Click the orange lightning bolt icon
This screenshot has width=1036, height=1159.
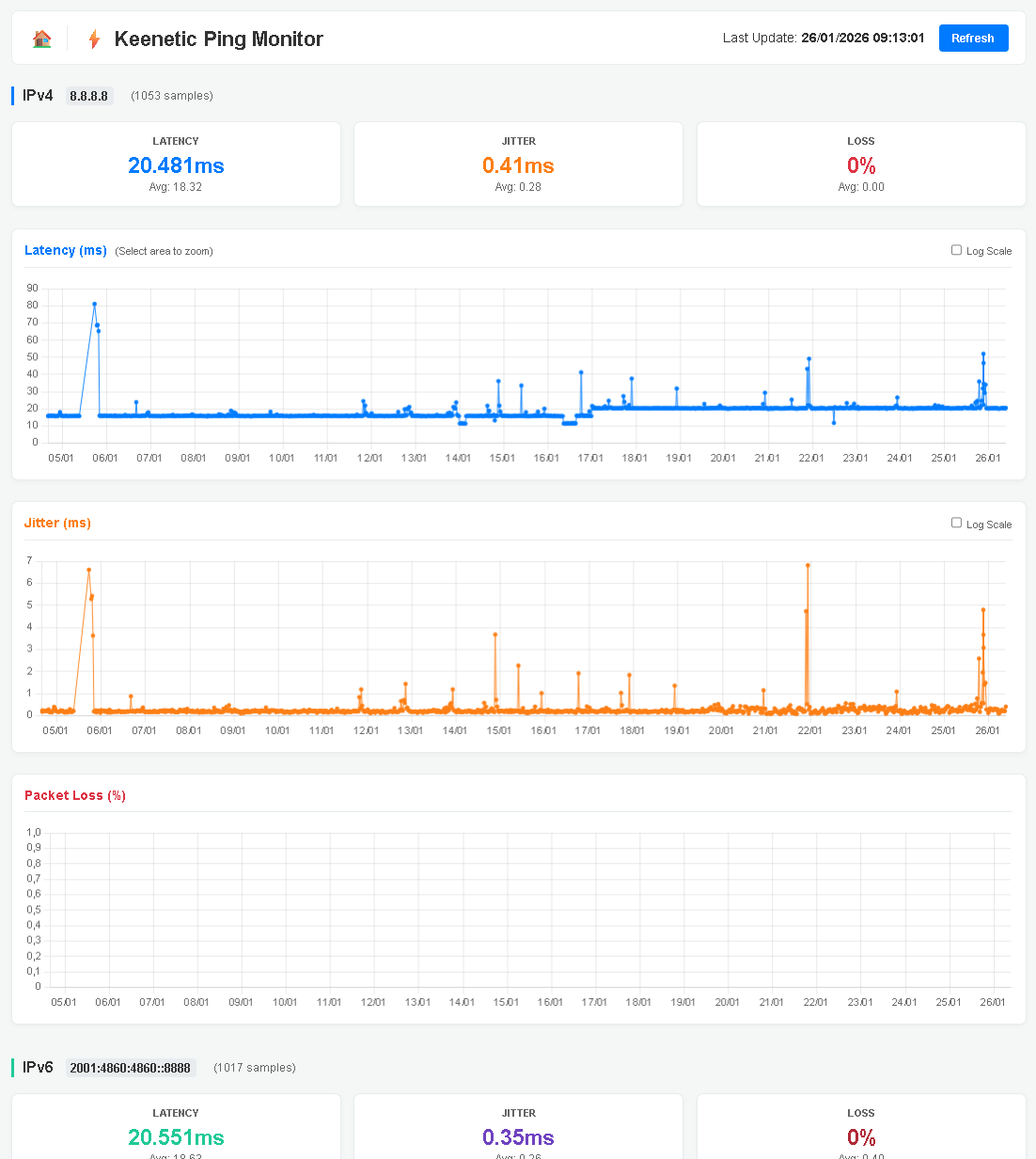coord(94,39)
